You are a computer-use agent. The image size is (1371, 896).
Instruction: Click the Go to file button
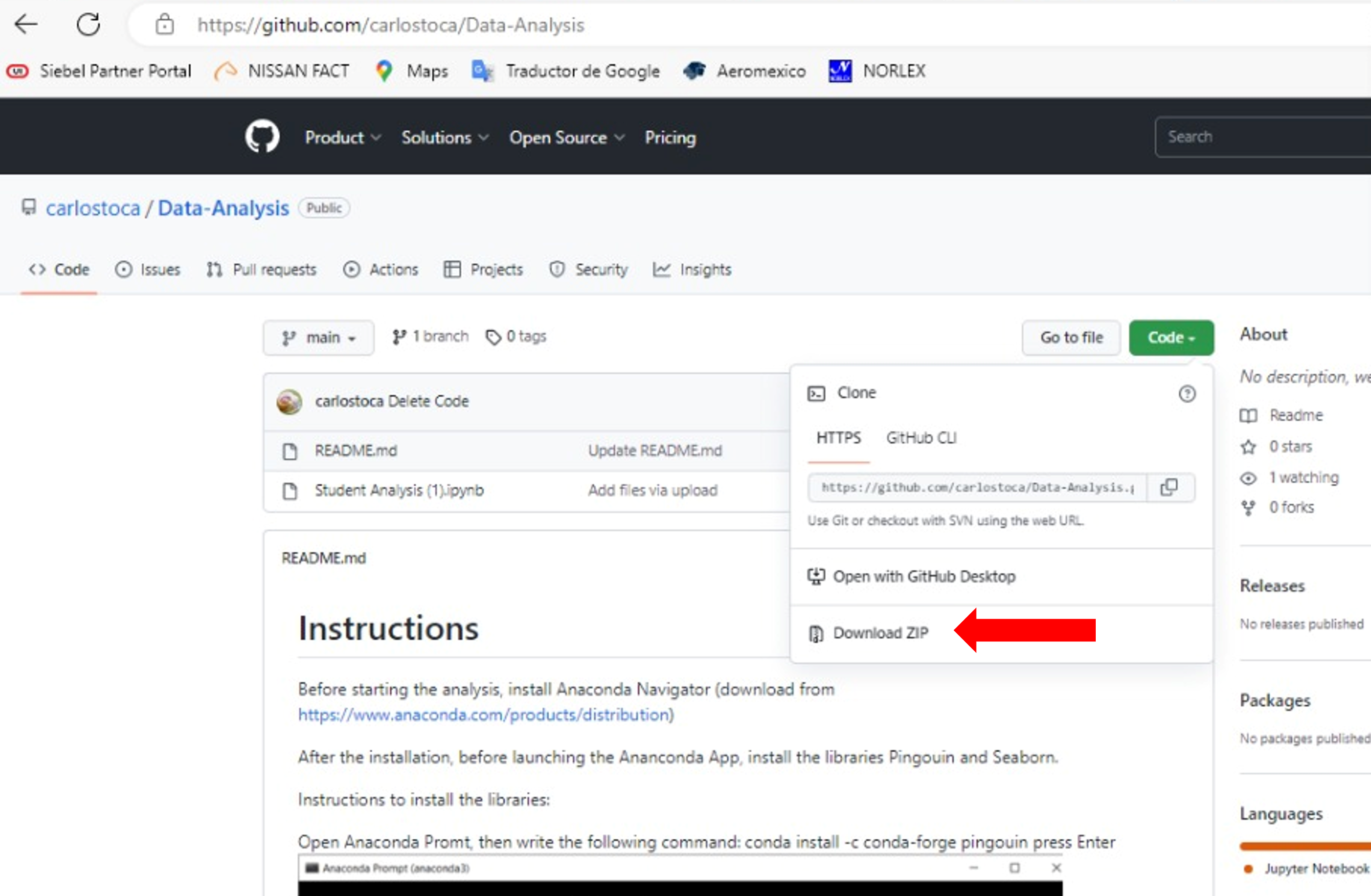(1072, 338)
